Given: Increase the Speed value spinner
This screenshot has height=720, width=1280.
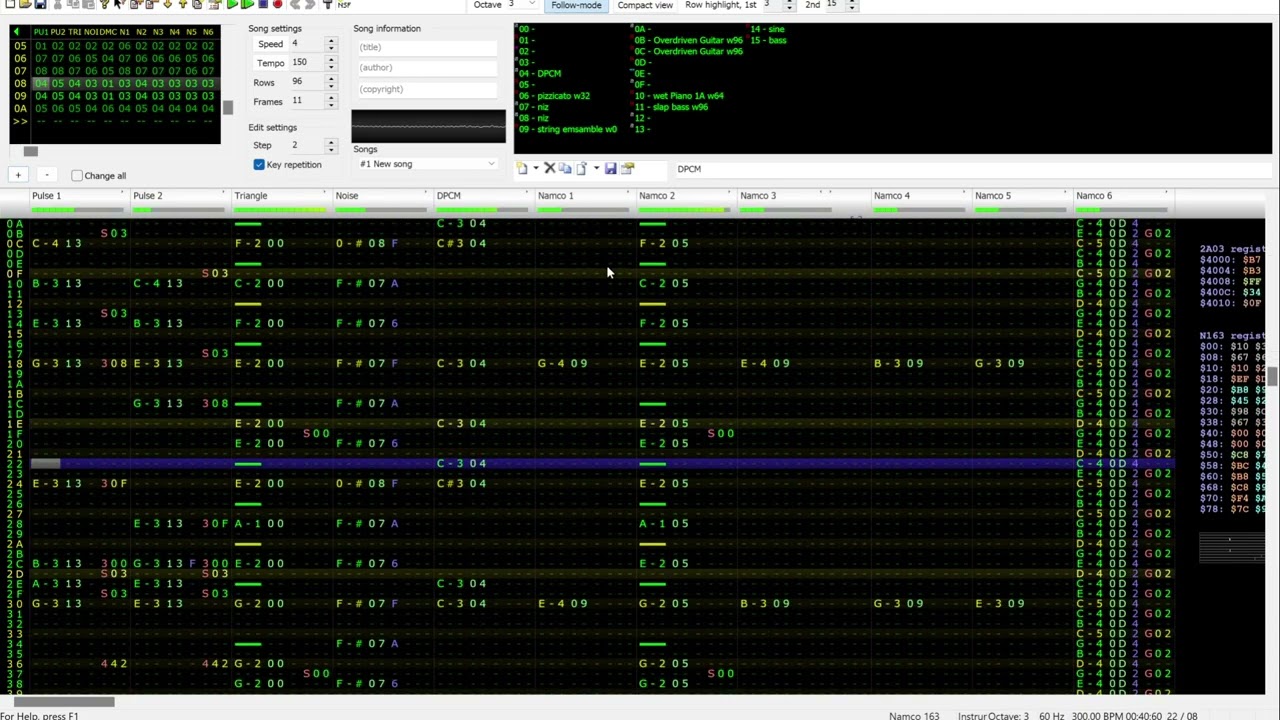Looking at the screenshot, I should pyautogui.click(x=331, y=41).
